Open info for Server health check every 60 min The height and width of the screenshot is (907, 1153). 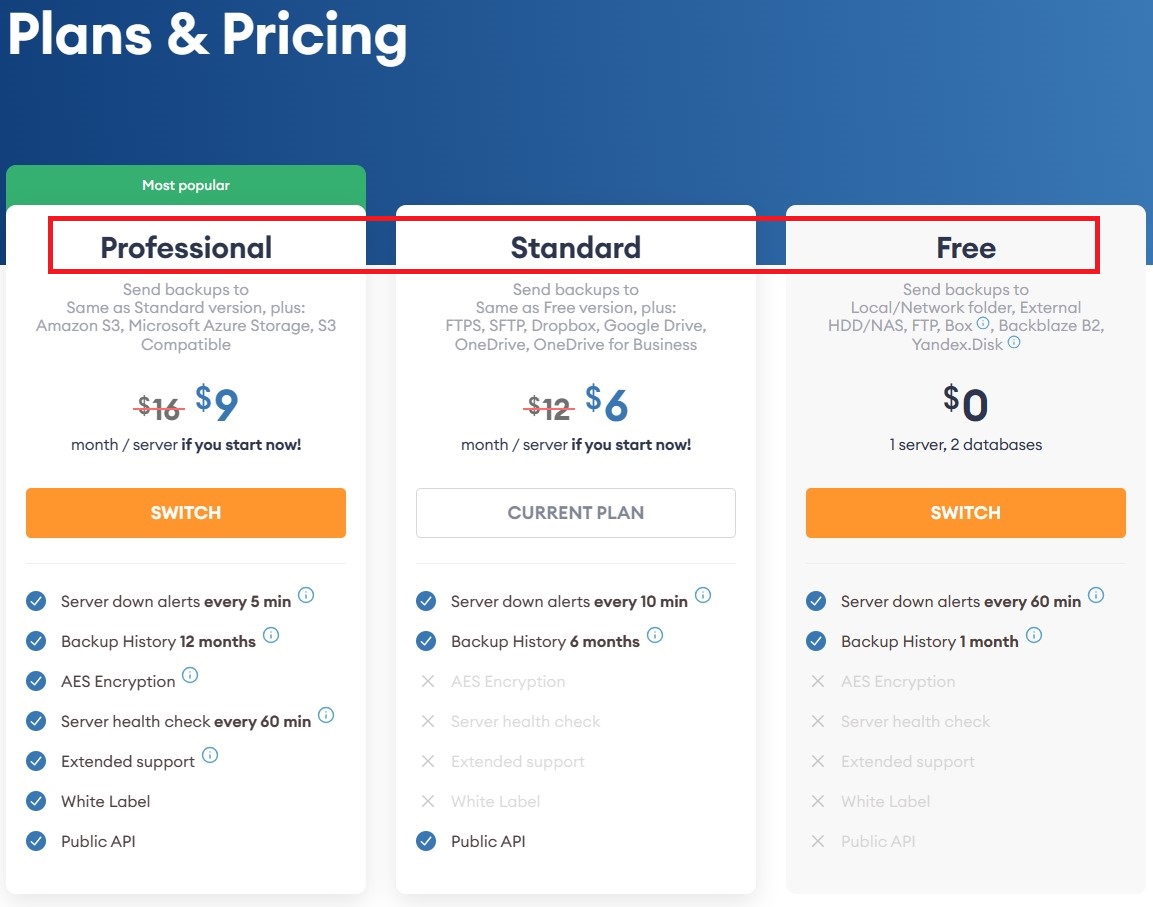(324, 715)
